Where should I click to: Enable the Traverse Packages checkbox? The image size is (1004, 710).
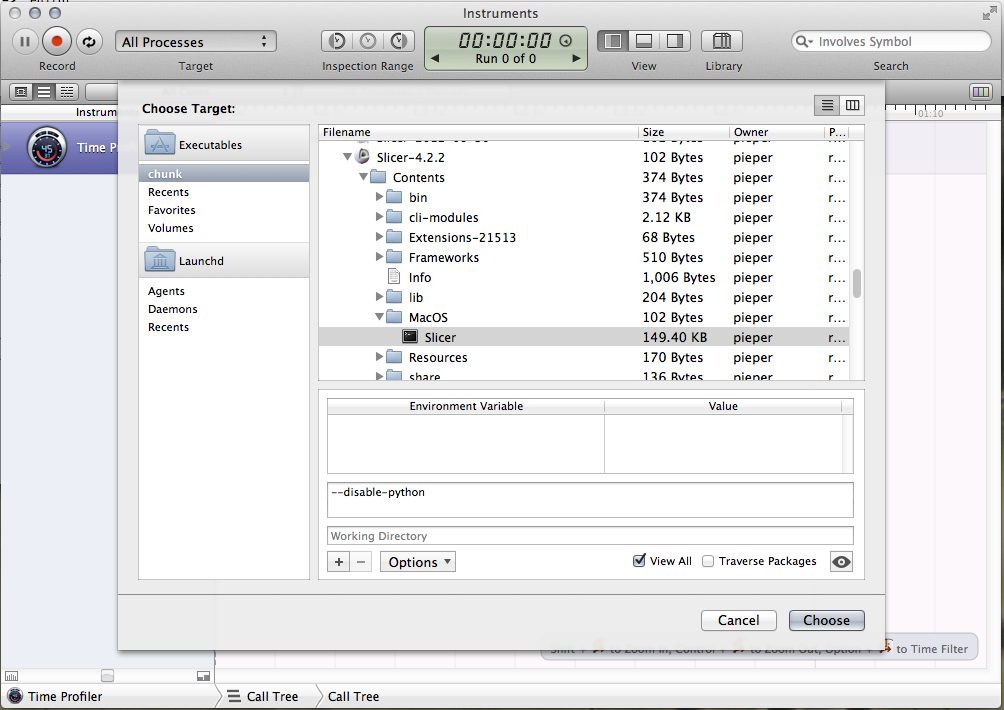708,561
